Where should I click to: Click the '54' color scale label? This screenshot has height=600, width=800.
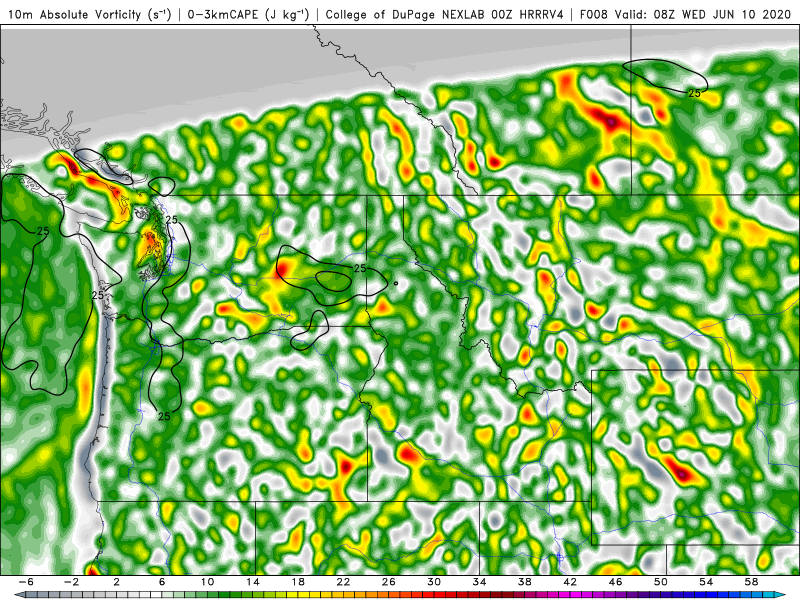pos(706,582)
